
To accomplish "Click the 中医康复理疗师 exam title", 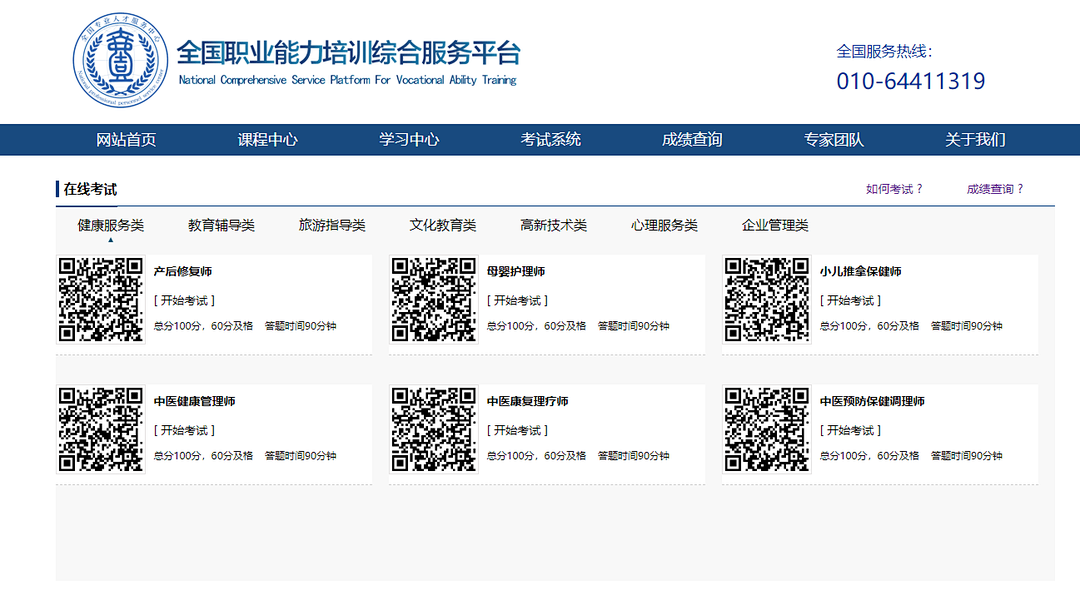I will pyautogui.click(x=528, y=401).
